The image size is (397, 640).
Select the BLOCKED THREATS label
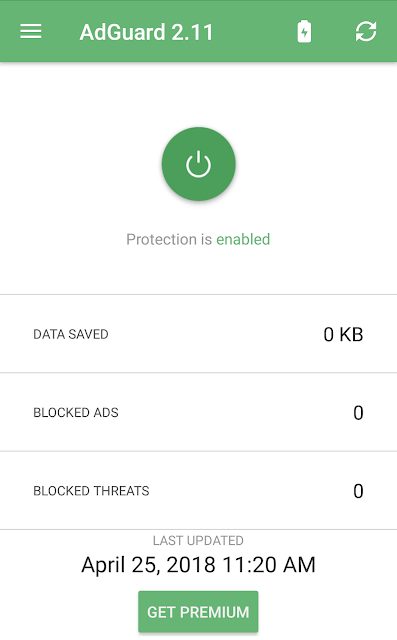point(91,491)
